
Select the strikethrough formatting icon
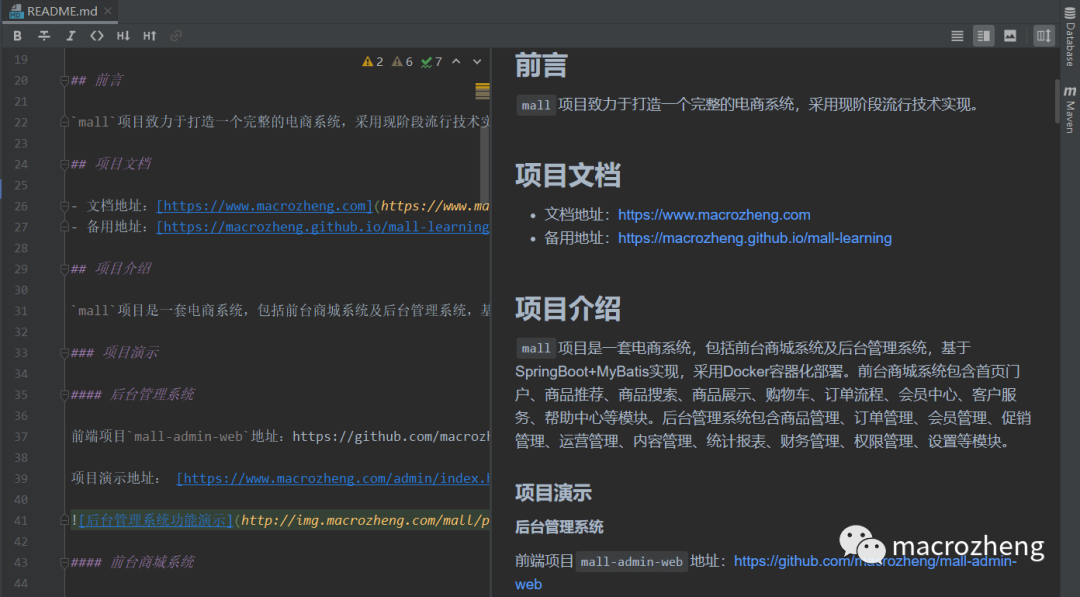44,35
